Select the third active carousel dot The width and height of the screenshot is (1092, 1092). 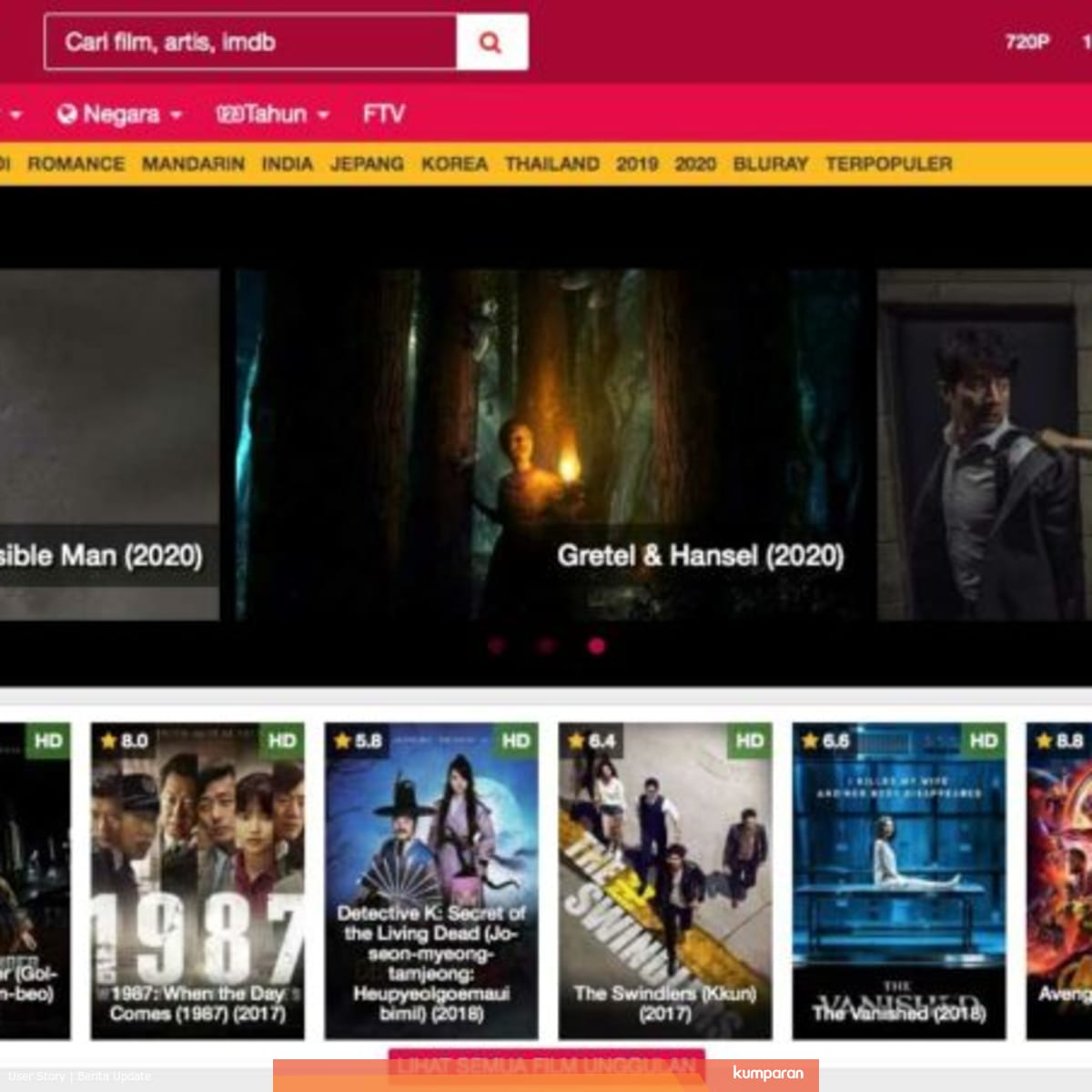click(597, 646)
